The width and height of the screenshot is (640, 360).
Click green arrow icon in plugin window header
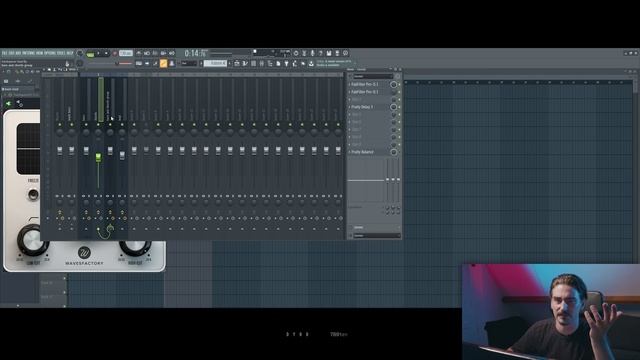pos(8,104)
